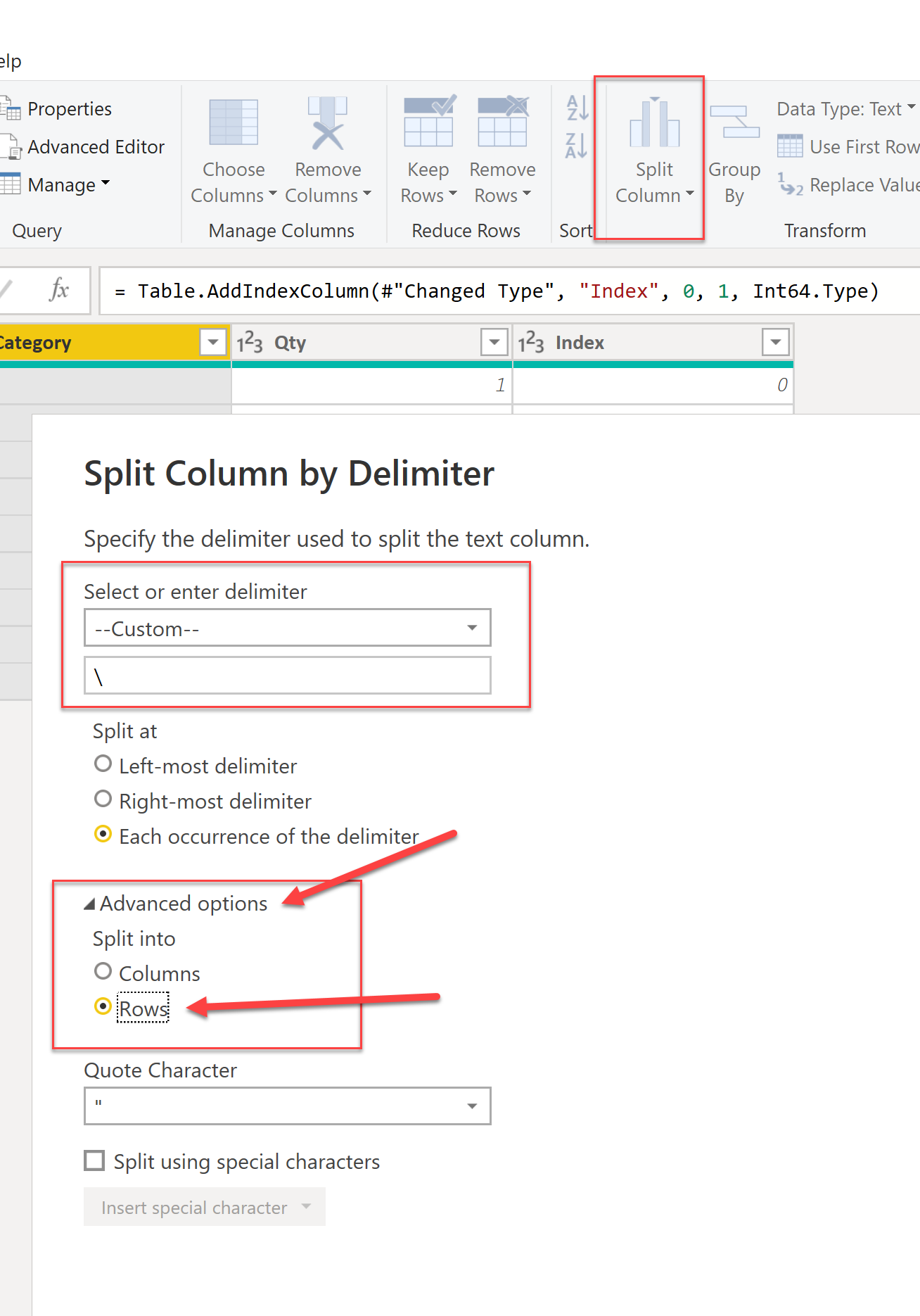
Task: Select Each occurrence of the delimiter
Action: 103,835
